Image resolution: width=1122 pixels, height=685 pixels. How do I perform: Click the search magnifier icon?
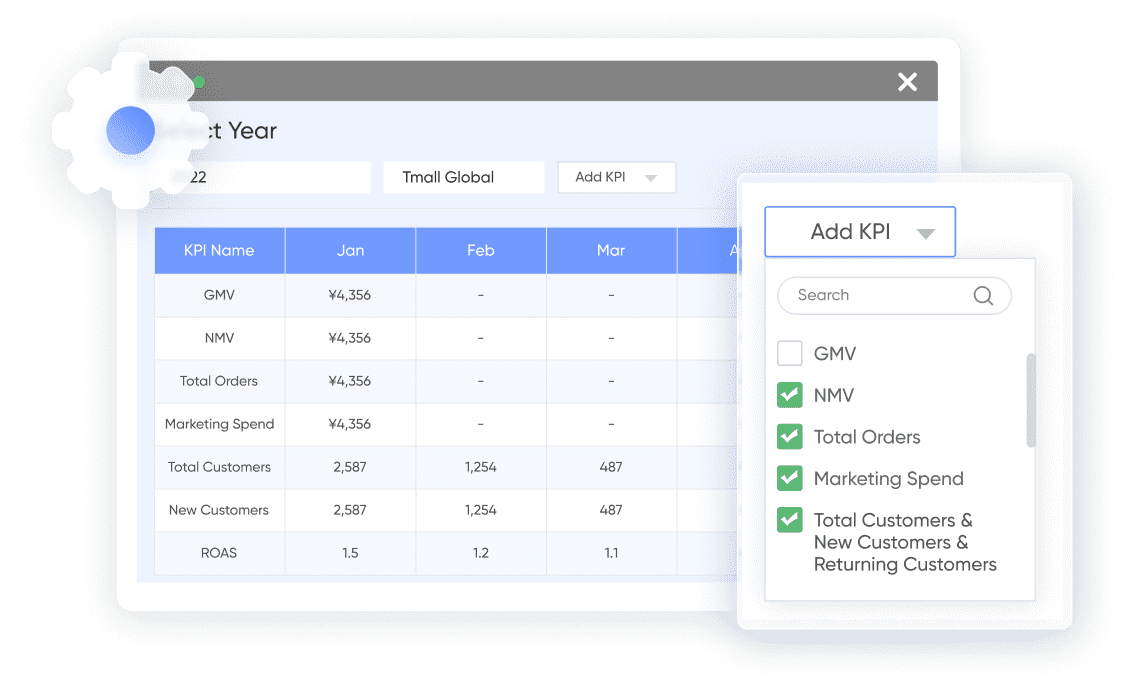[982, 295]
